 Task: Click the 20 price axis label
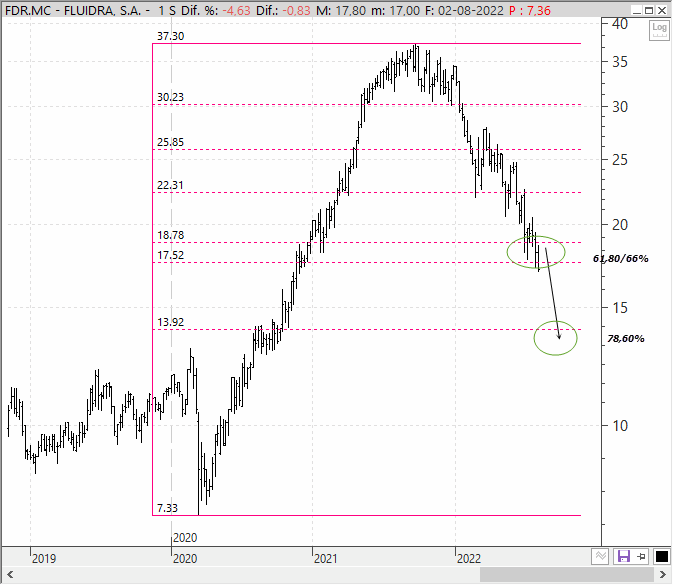[620, 225]
